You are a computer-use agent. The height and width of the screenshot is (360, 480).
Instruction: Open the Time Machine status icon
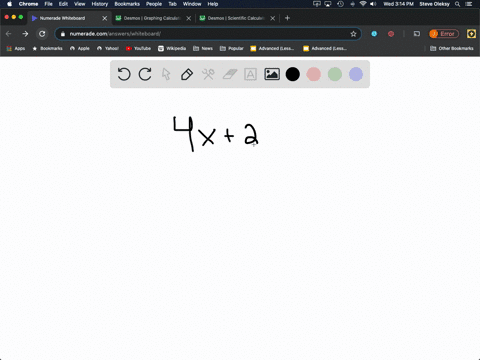point(340,4)
